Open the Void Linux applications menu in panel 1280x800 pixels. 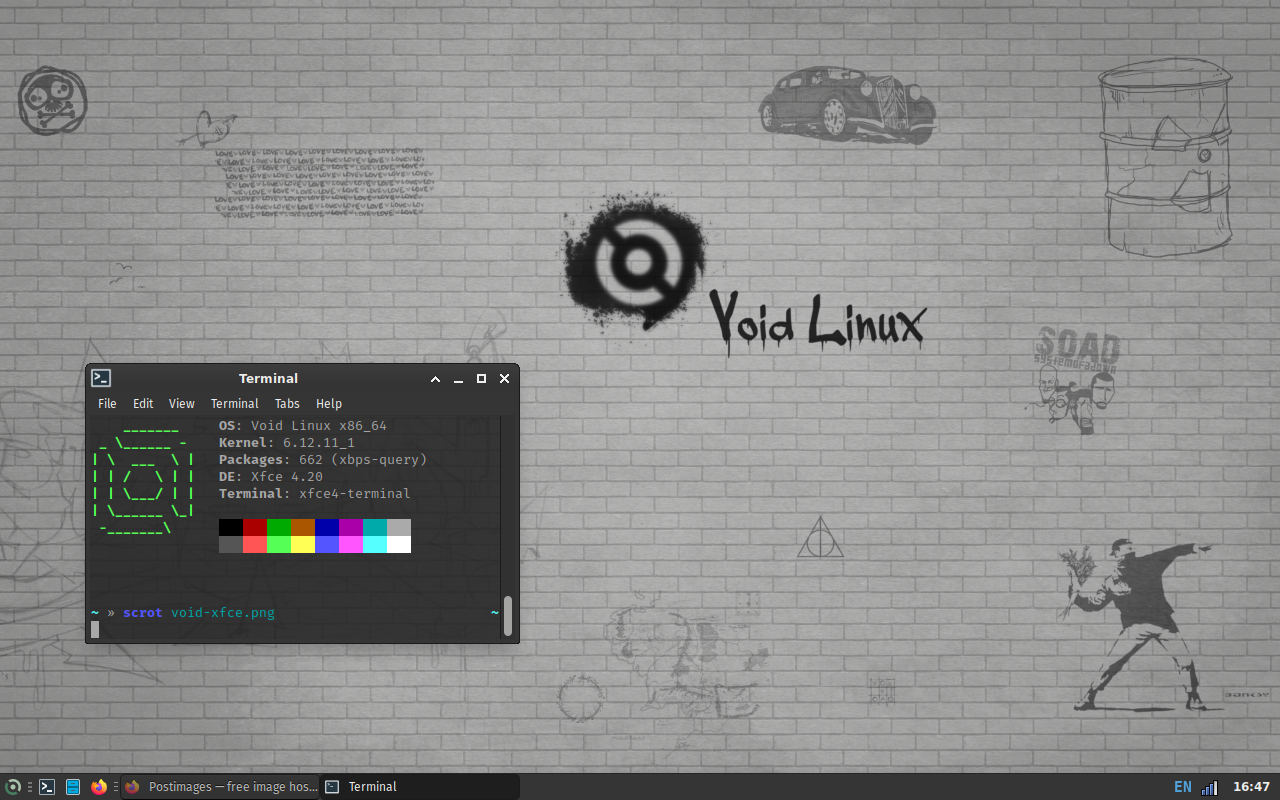click(x=13, y=787)
